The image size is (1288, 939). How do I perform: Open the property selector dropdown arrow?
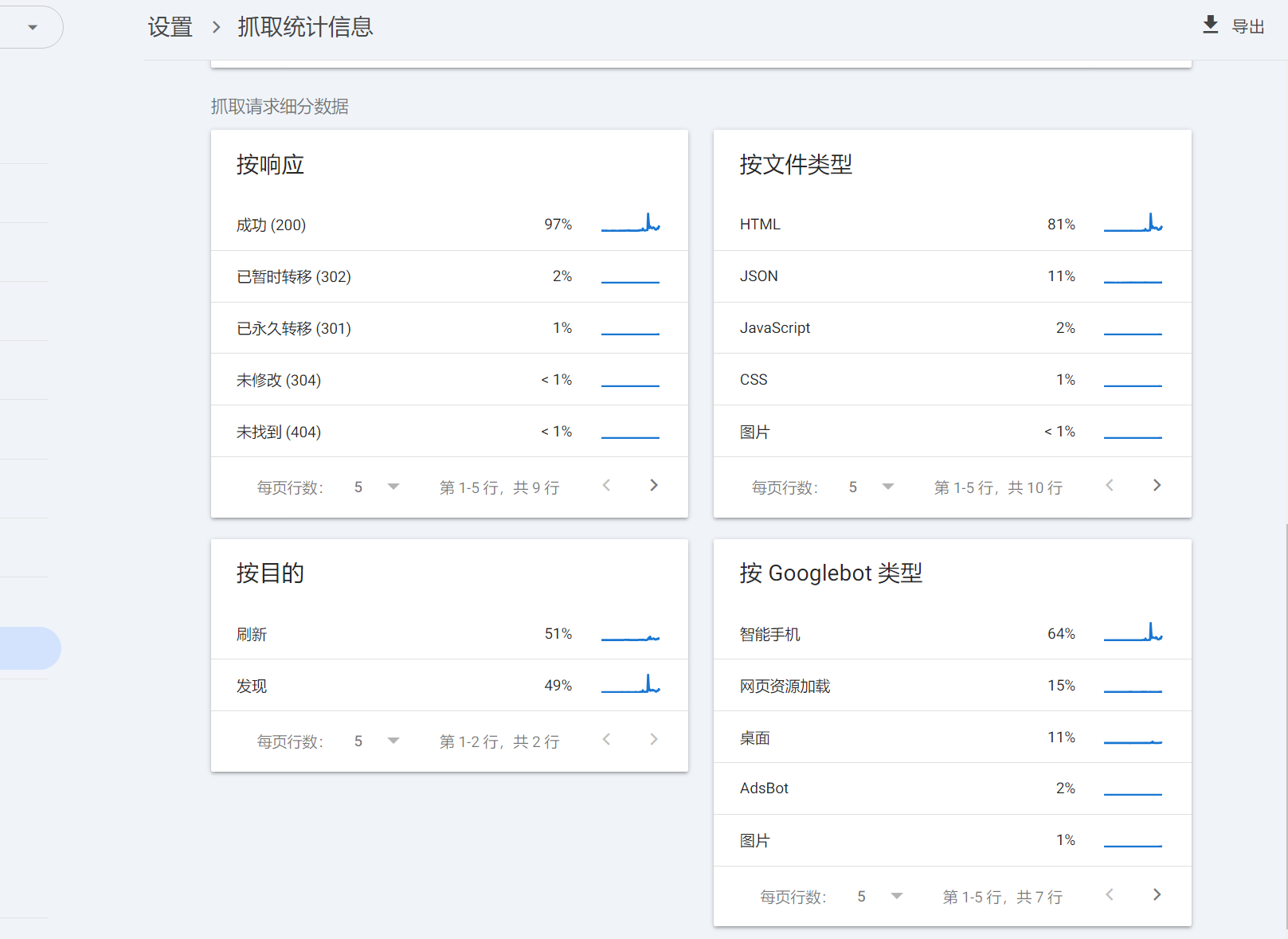click(33, 27)
